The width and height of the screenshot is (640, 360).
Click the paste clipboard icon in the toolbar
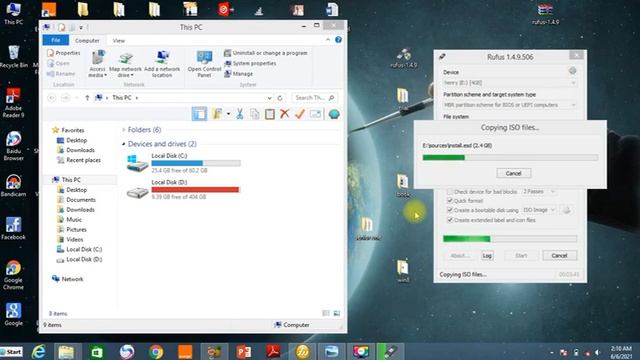point(269,114)
